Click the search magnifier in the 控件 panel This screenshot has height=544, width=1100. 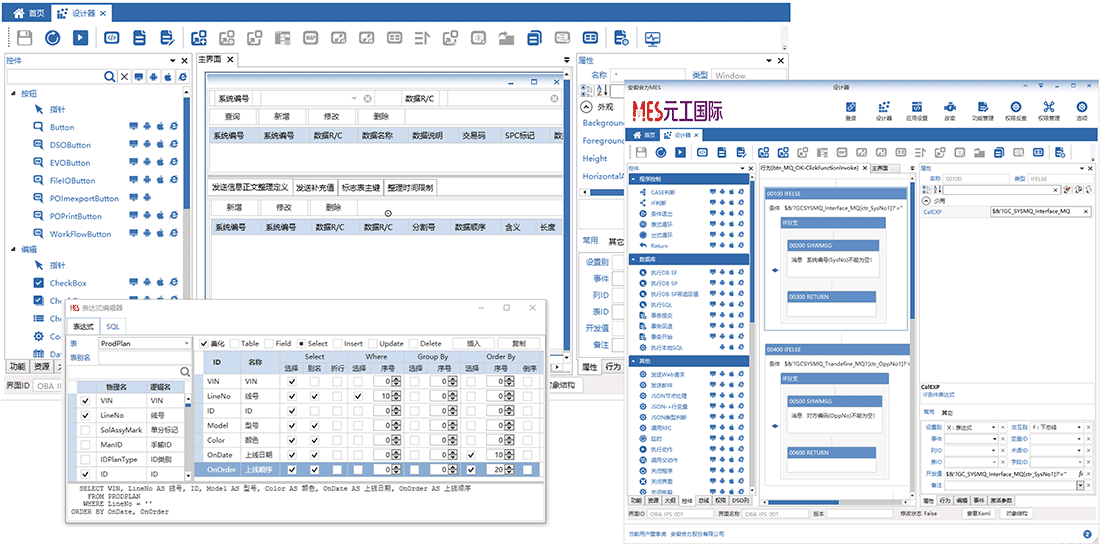pyautogui.click(x=108, y=77)
